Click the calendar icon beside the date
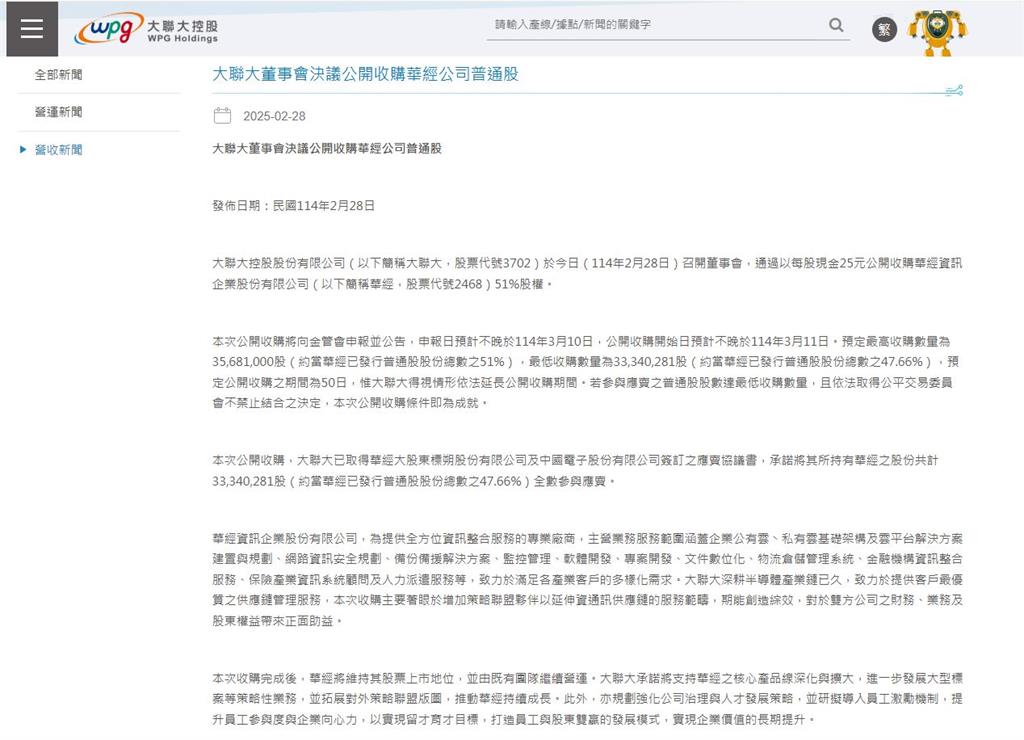 pos(222,116)
